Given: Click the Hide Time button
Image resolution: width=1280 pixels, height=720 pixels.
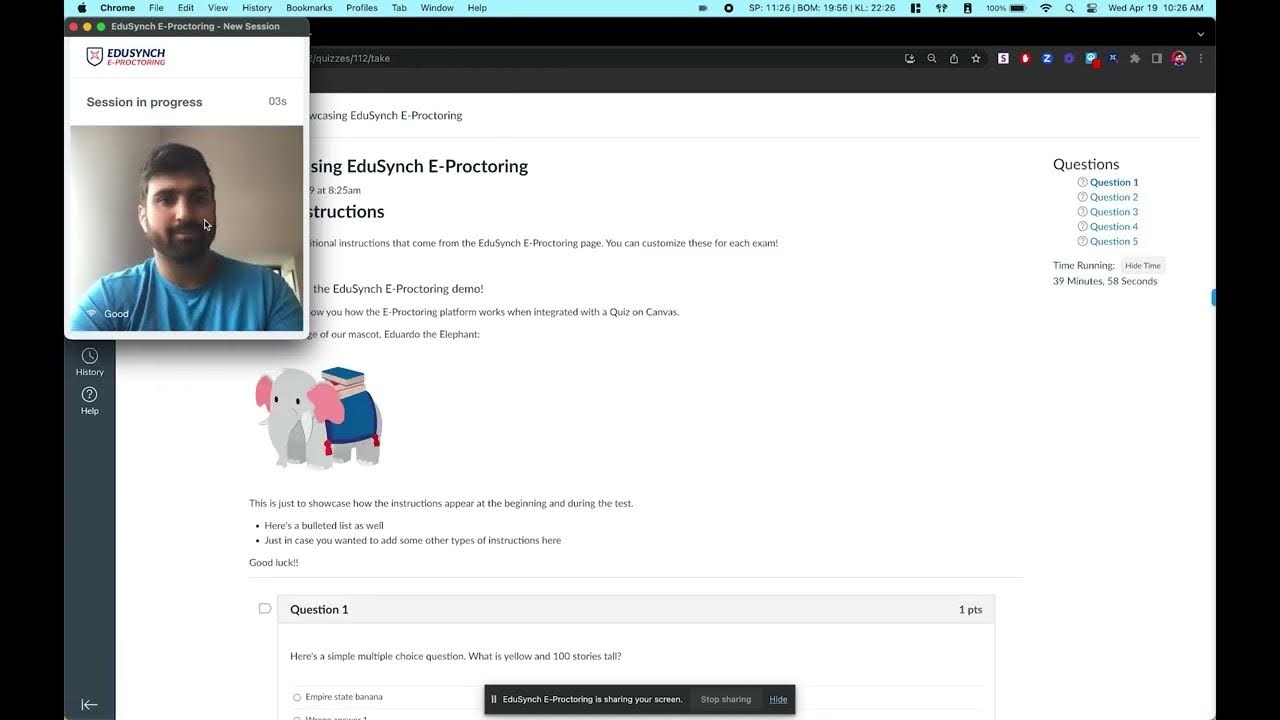Looking at the screenshot, I should [x=1142, y=265].
